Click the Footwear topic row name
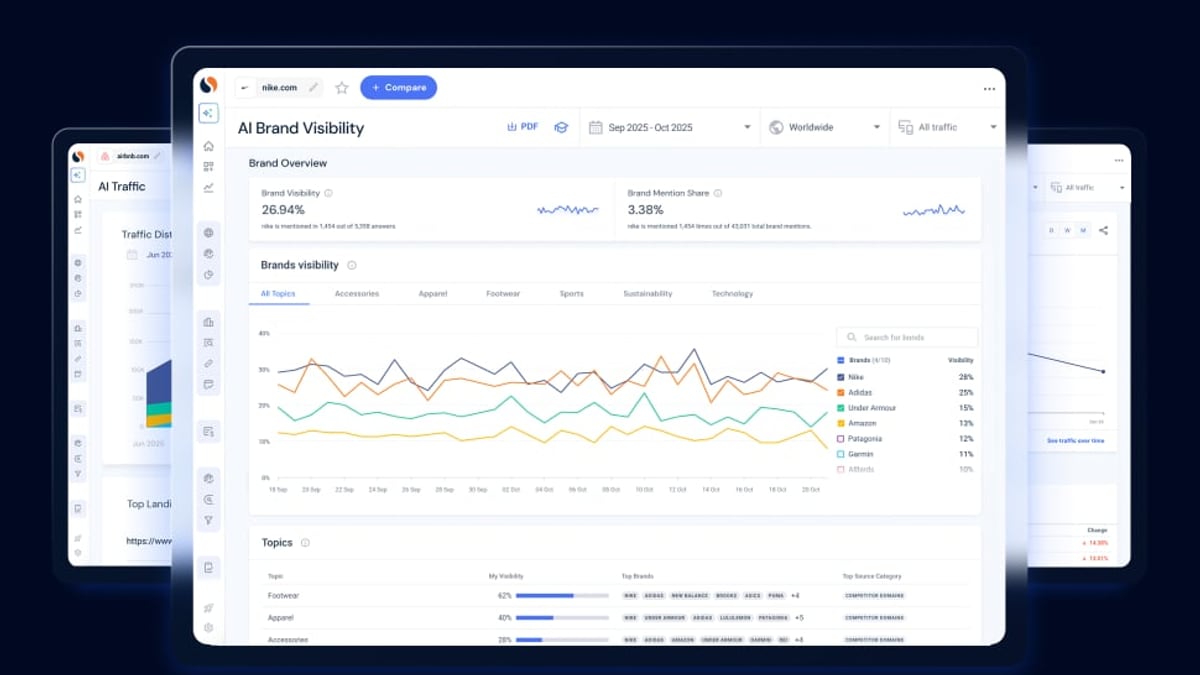 coord(283,595)
